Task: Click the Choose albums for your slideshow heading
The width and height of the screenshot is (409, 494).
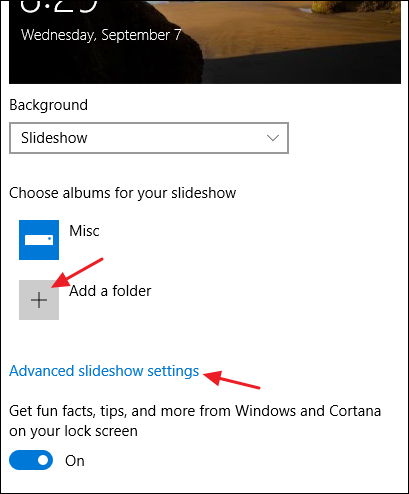Action: click(x=123, y=193)
